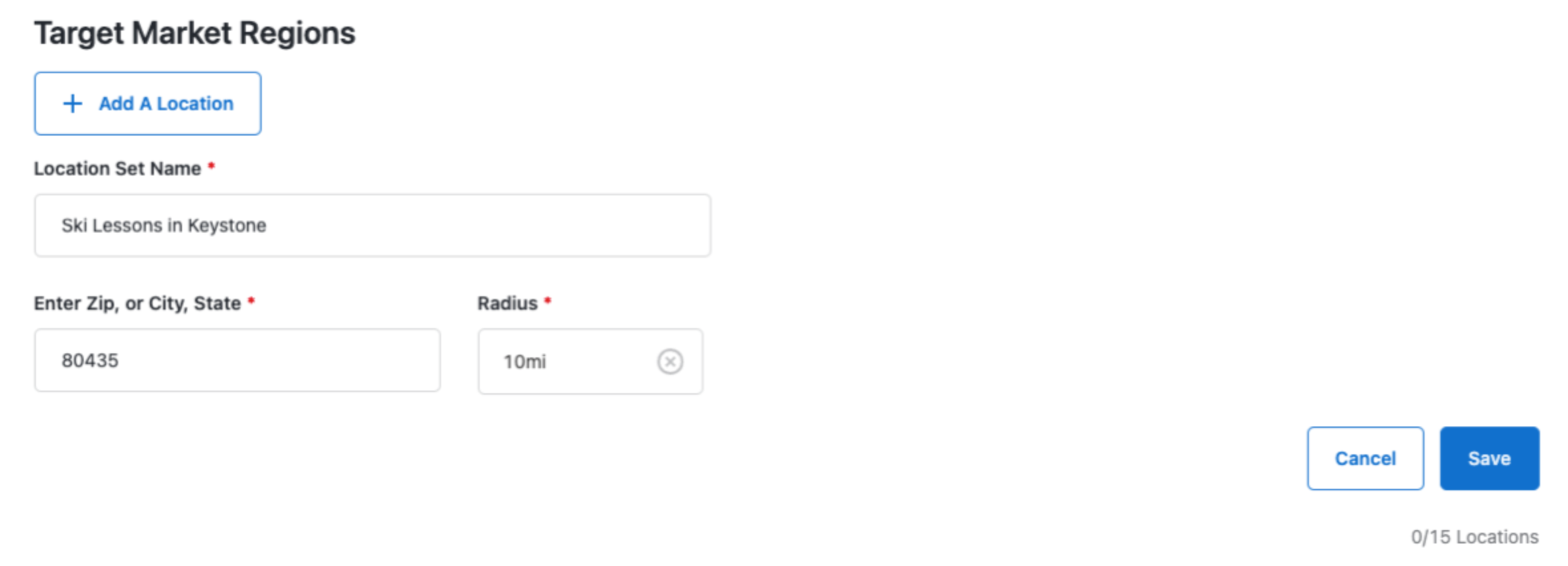The height and width of the screenshot is (566, 1568).
Task: Click the required asterisk on Location Set Name
Action: click(211, 165)
